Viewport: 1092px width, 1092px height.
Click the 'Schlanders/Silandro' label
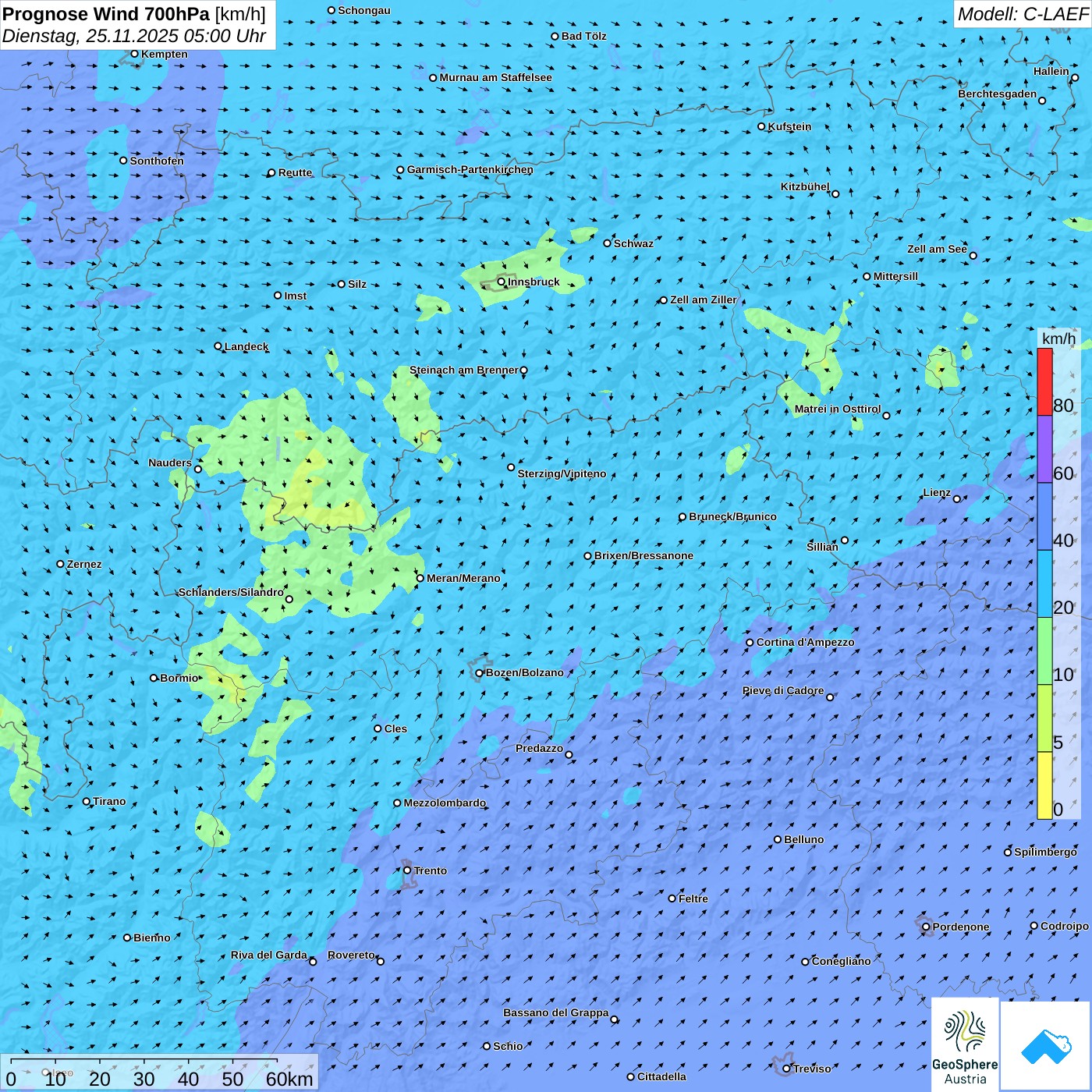click(231, 592)
